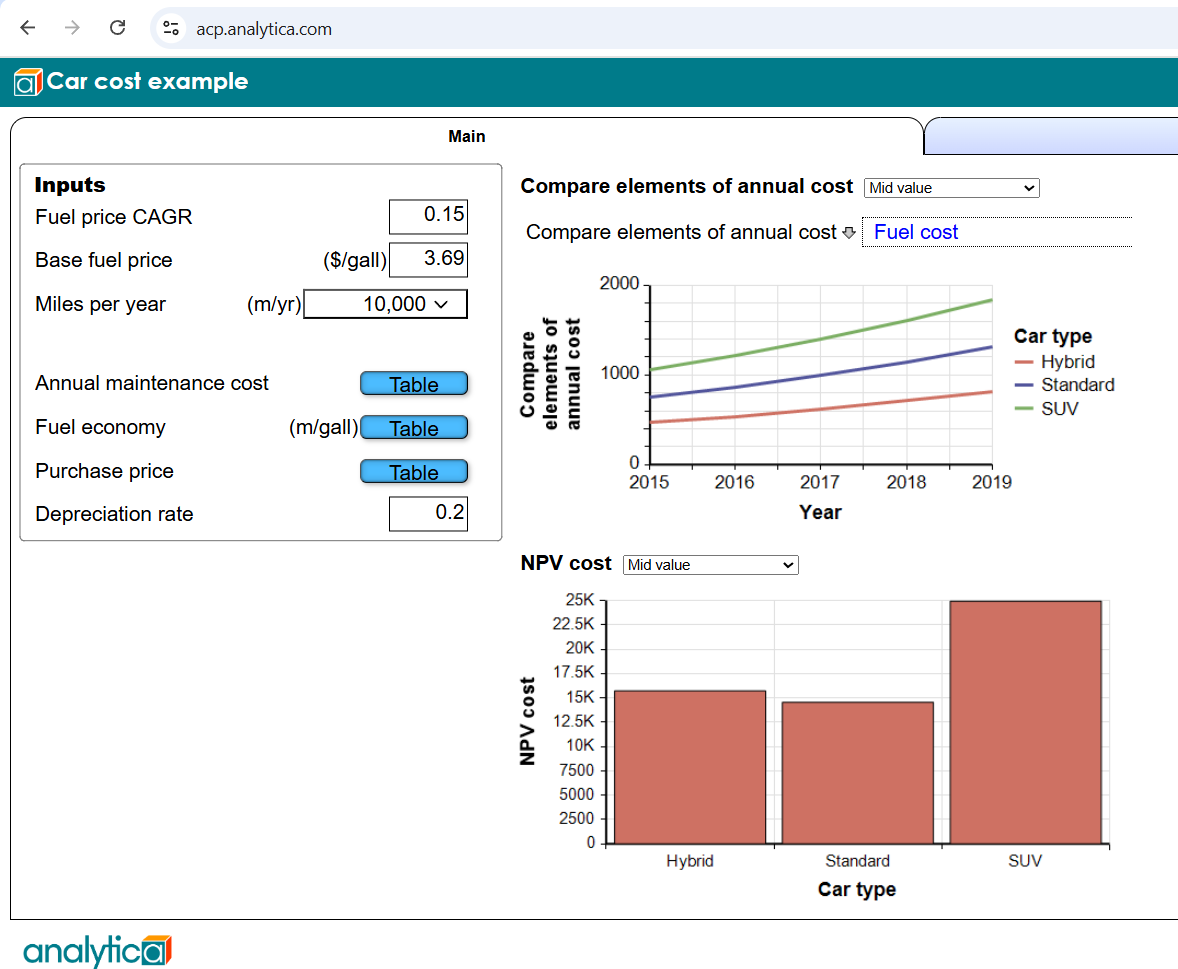Click the Depreciation rate input field
Screen dimensions: 1178x969
[428, 514]
